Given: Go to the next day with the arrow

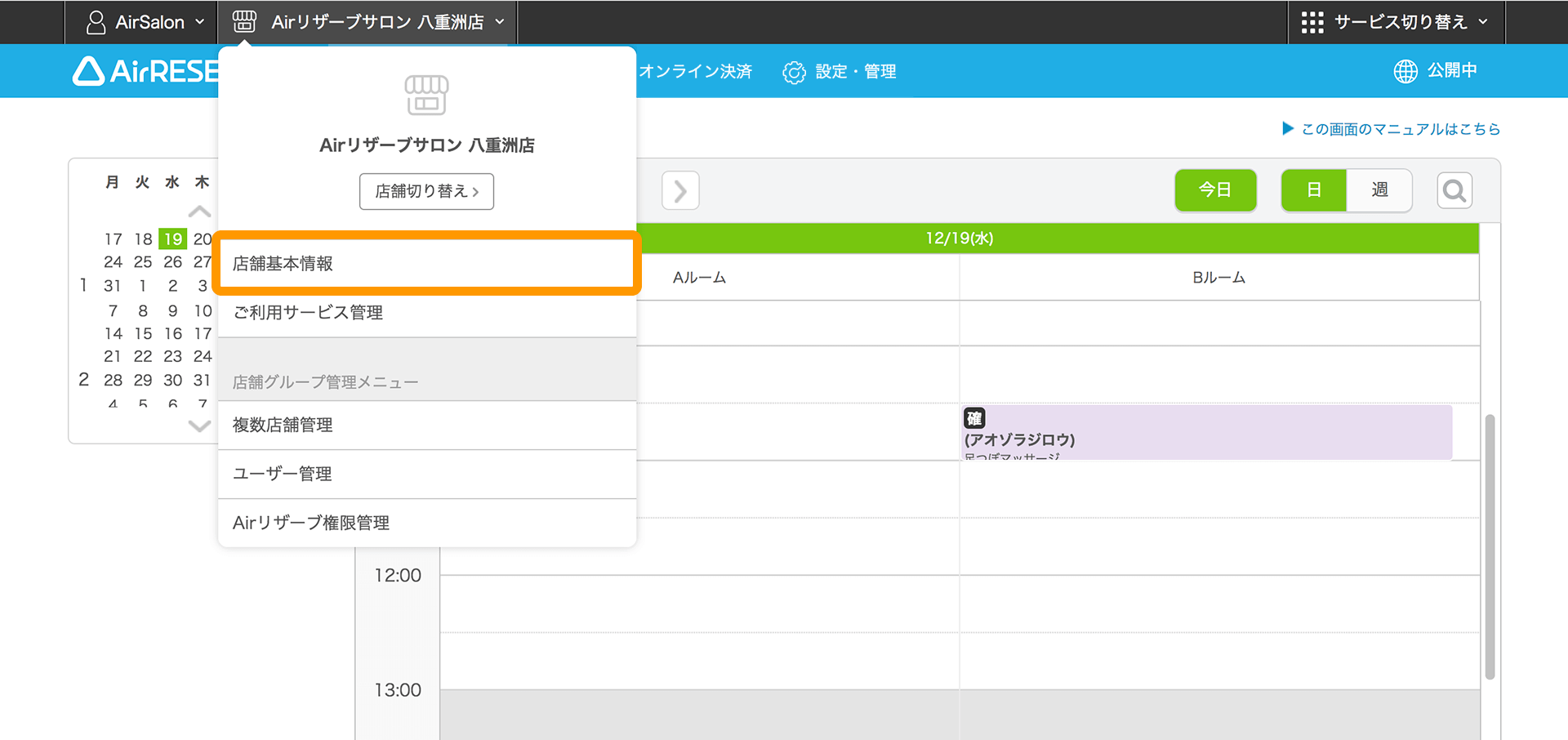Looking at the screenshot, I should [680, 191].
